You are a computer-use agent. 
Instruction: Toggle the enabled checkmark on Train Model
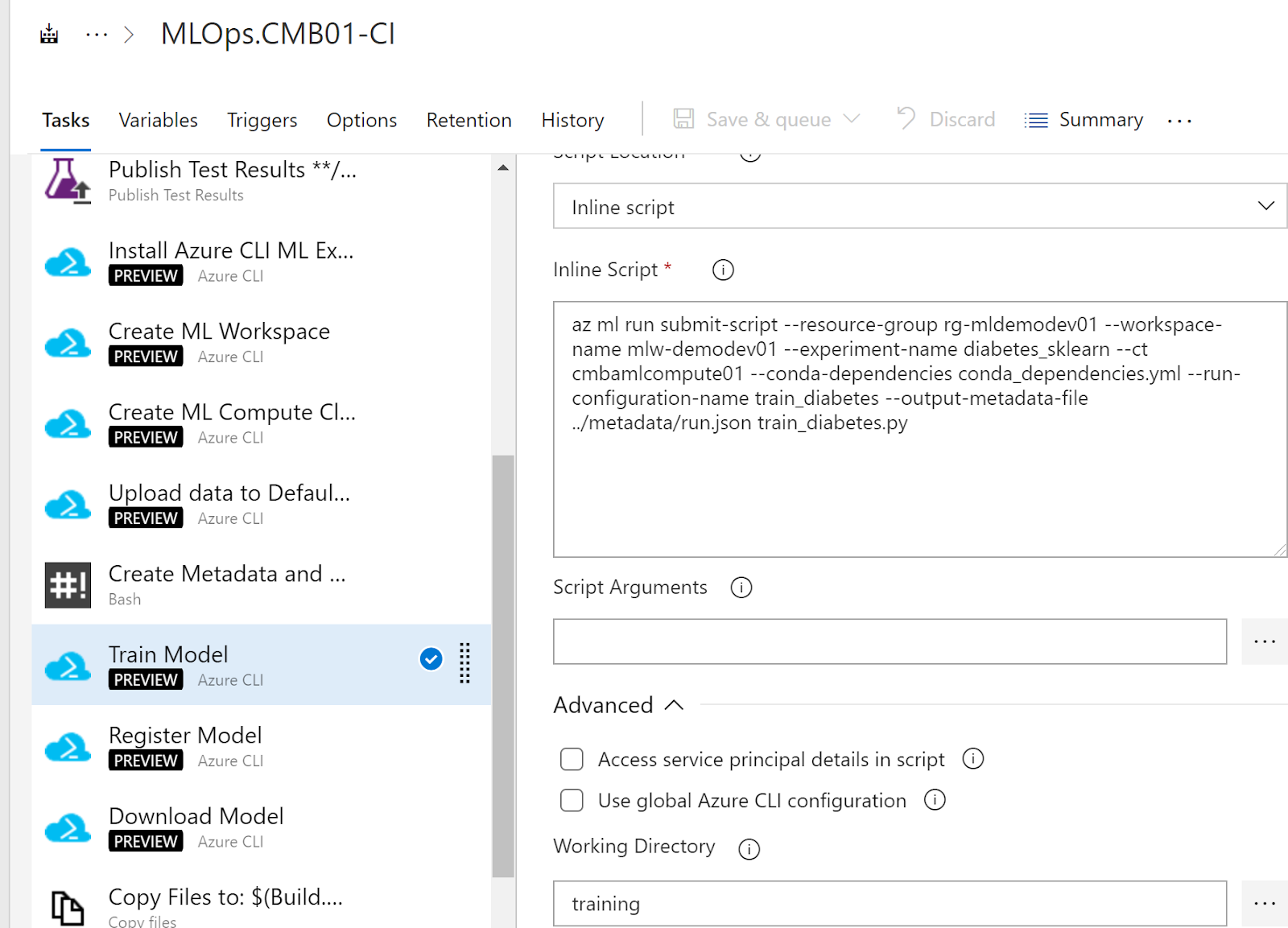pos(431,659)
